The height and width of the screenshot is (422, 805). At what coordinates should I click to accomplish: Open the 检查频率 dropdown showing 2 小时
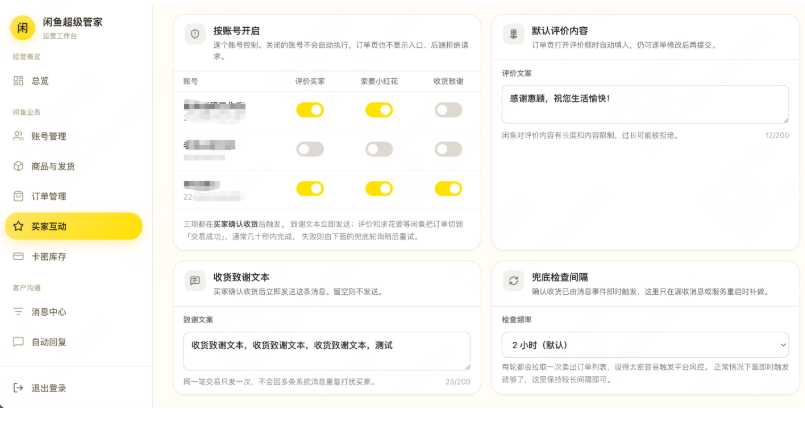click(x=645, y=345)
